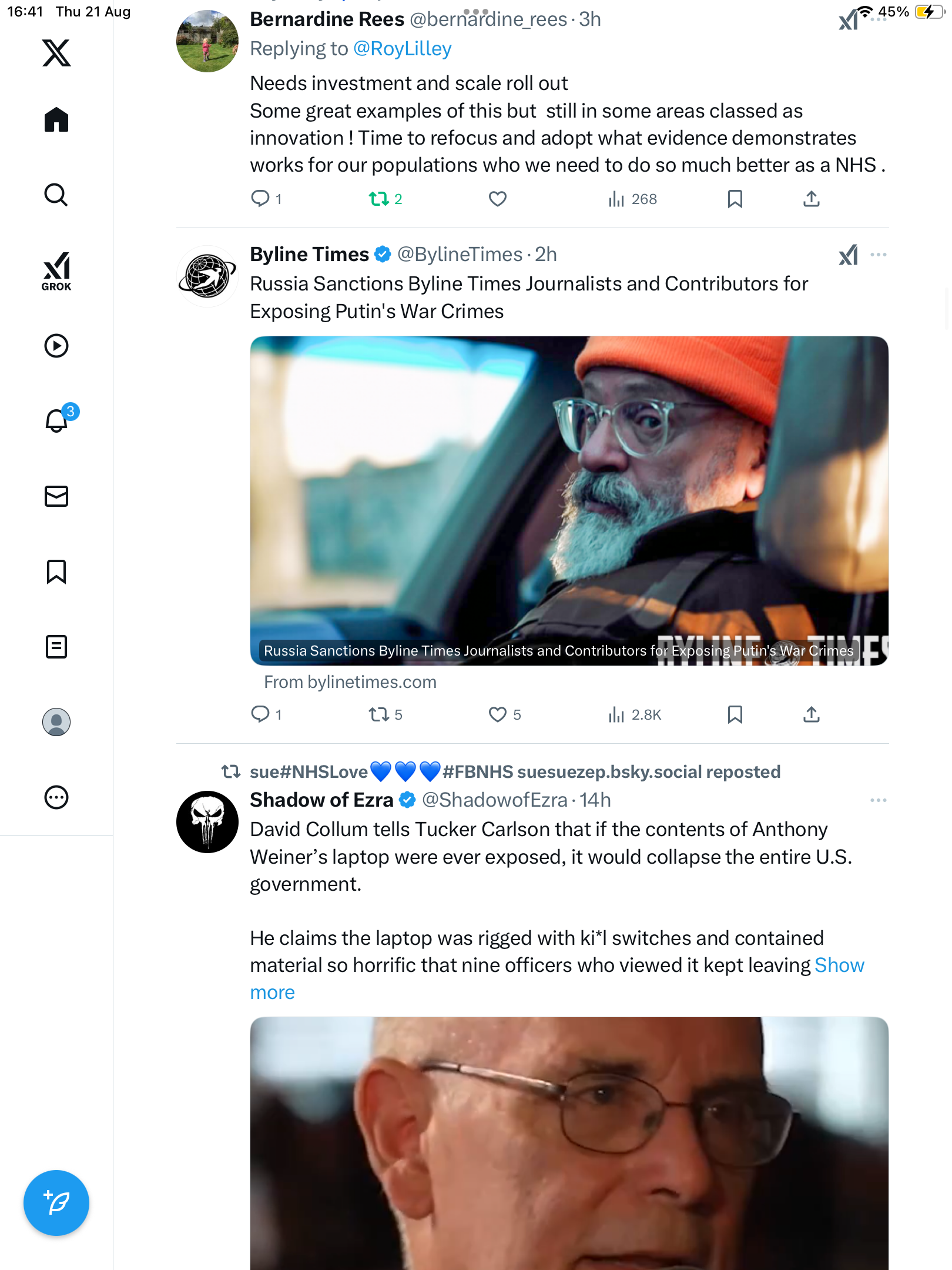This screenshot has height=1270, width=952.
Task: Open Search from the sidebar
Action: pyautogui.click(x=56, y=195)
